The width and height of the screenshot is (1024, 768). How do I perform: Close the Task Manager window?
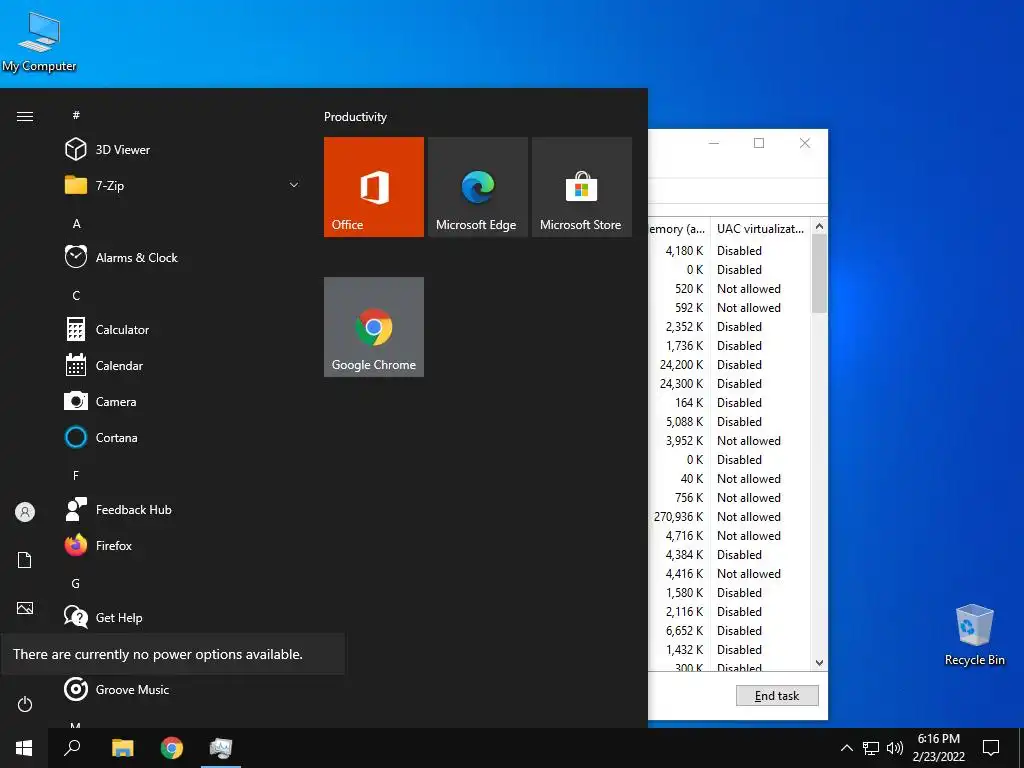(x=805, y=143)
